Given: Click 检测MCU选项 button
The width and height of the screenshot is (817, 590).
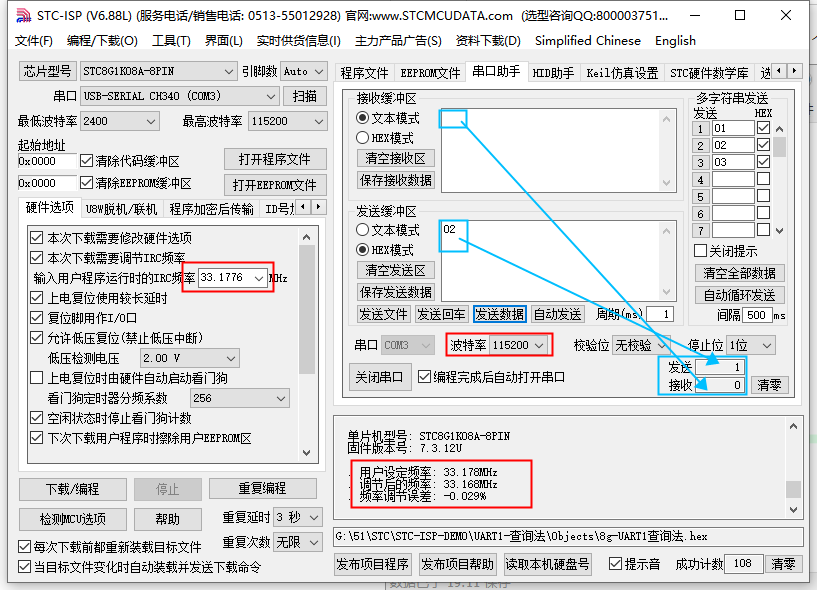Looking at the screenshot, I should coord(72,519).
